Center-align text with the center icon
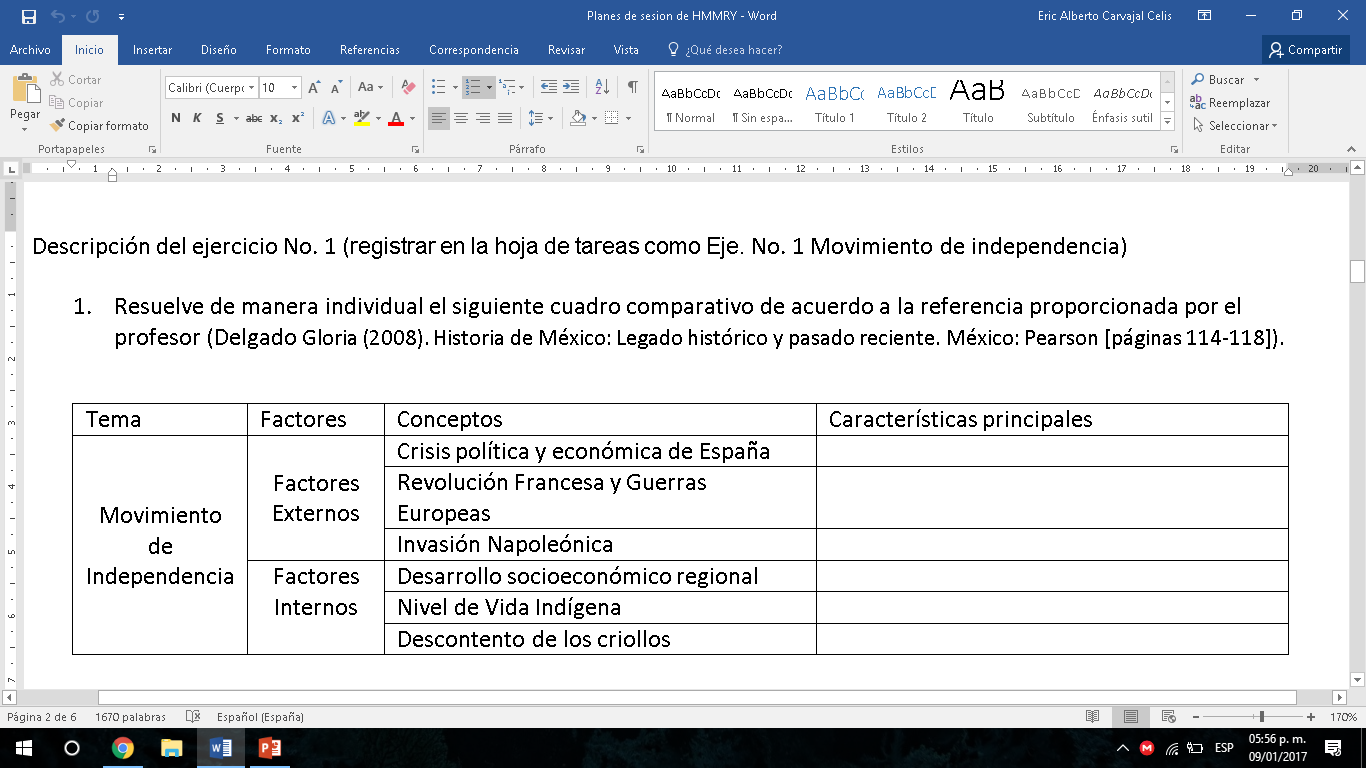 [x=461, y=118]
